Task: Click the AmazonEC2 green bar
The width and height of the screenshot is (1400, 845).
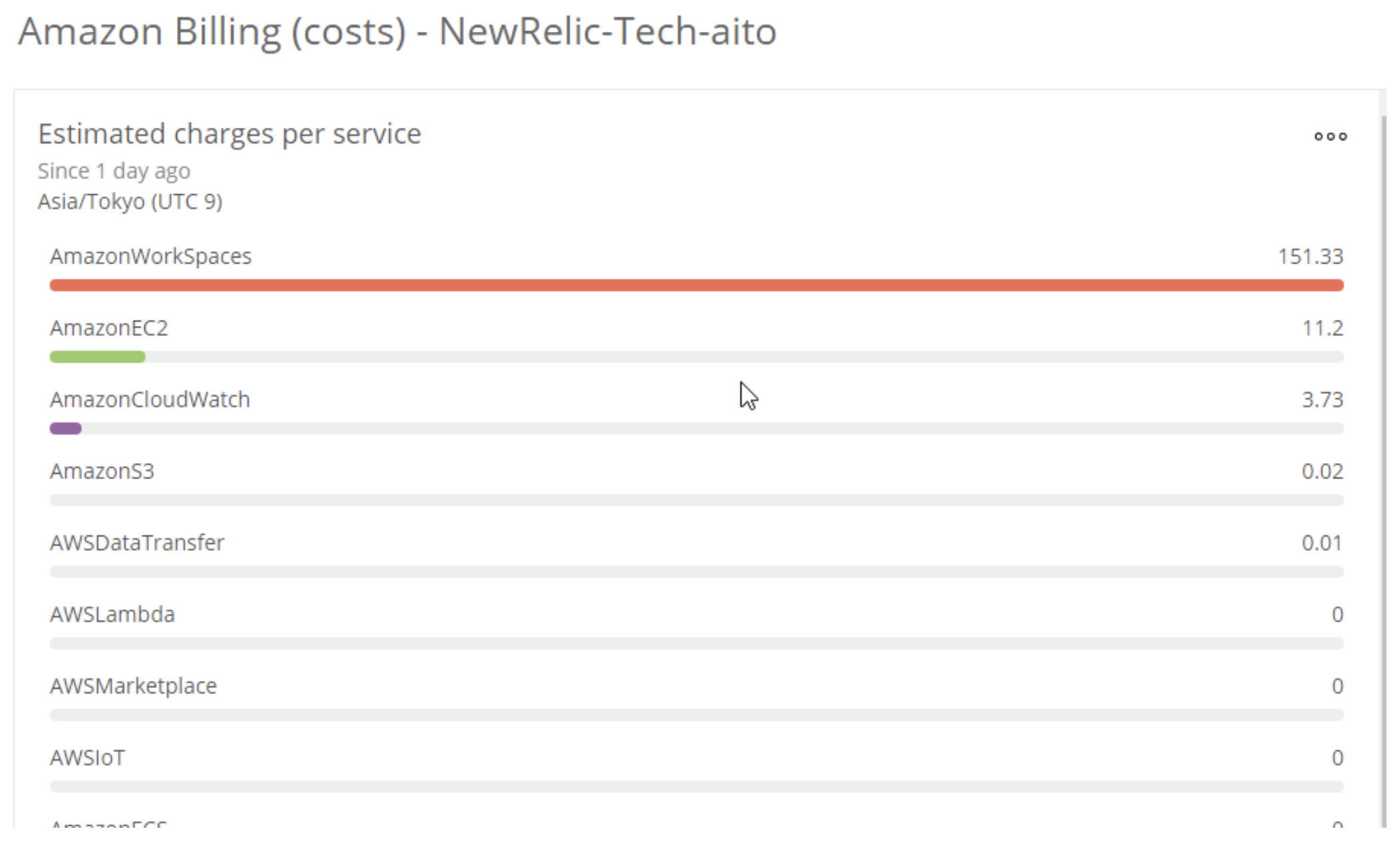Action: point(97,357)
